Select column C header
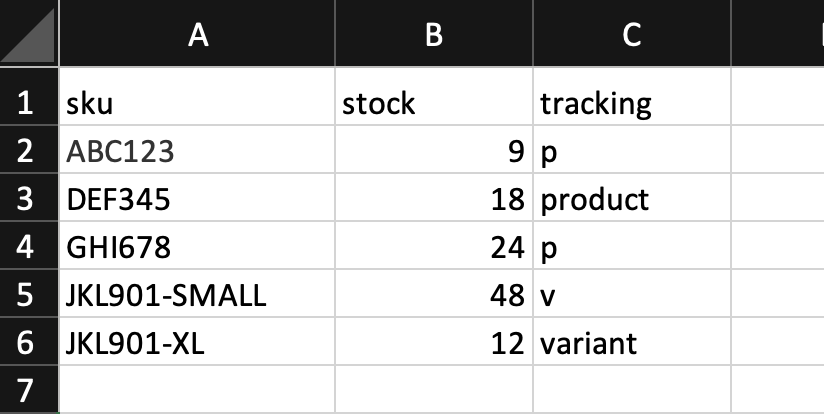The image size is (824, 414). click(632, 33)
